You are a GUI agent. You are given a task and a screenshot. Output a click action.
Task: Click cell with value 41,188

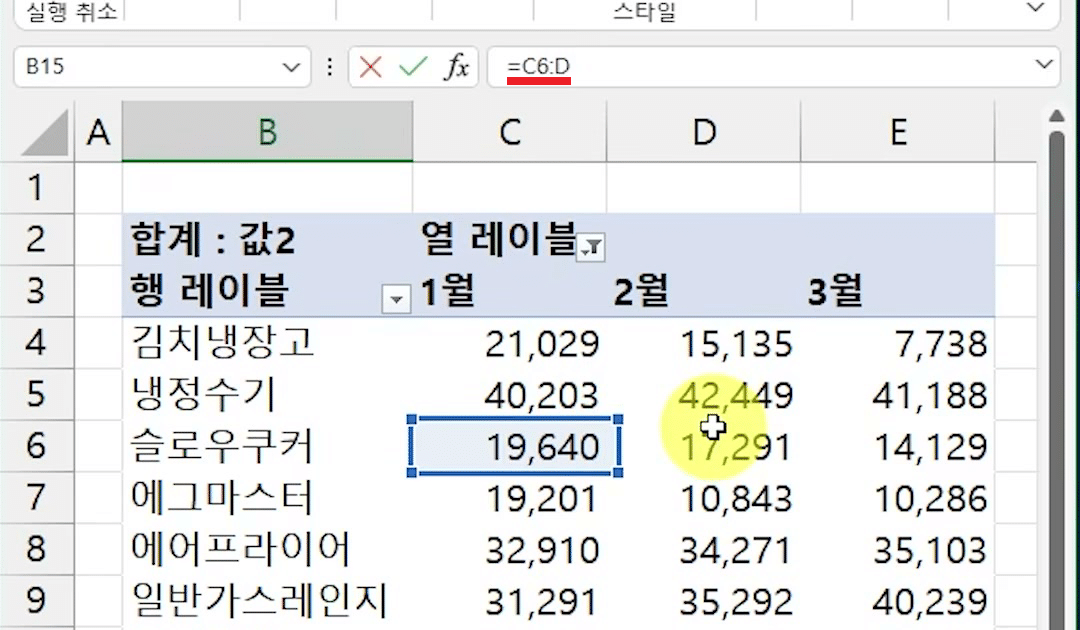click(898, 394)
